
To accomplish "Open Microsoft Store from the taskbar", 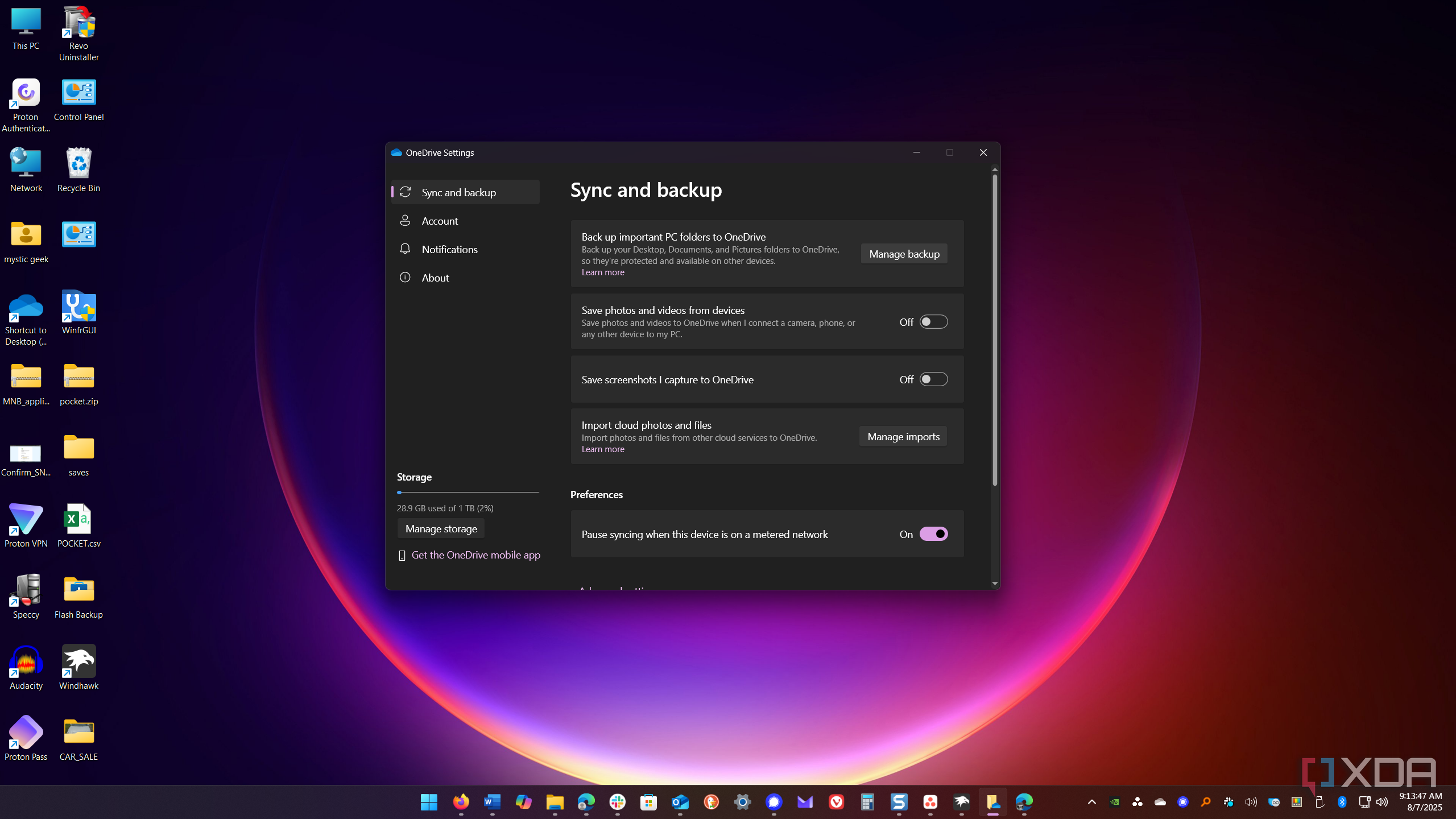I will coord(648,802).
